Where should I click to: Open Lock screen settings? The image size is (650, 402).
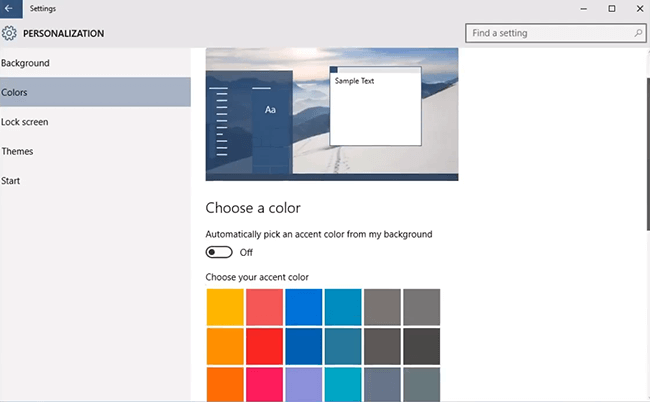coord(25,122)
